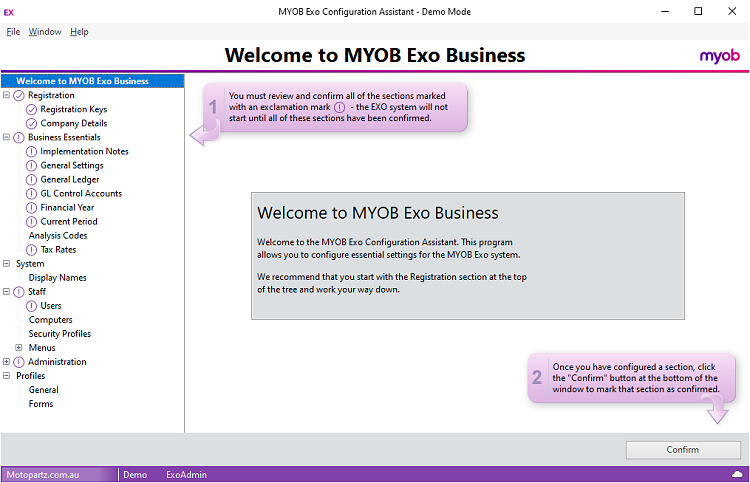Open the File menu
Viewport: 750px width, 483px height.
[x=13, y=32]
